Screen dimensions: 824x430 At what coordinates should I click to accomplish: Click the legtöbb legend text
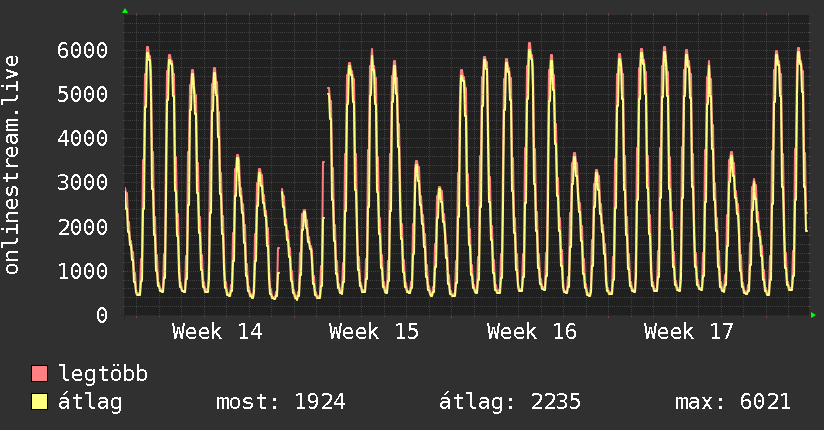[x=103, y=374]
